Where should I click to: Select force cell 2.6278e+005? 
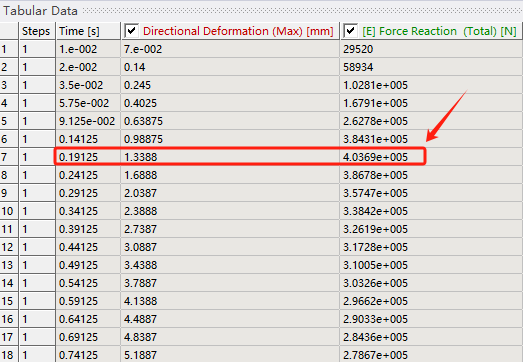tap(432, 121)
